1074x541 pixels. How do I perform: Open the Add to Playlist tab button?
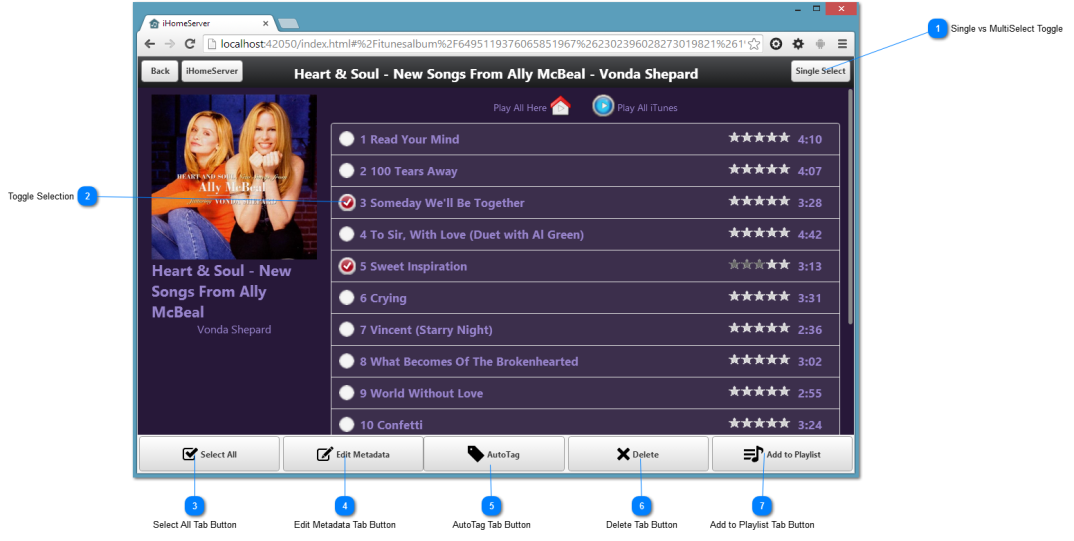(x=782, y=454)
